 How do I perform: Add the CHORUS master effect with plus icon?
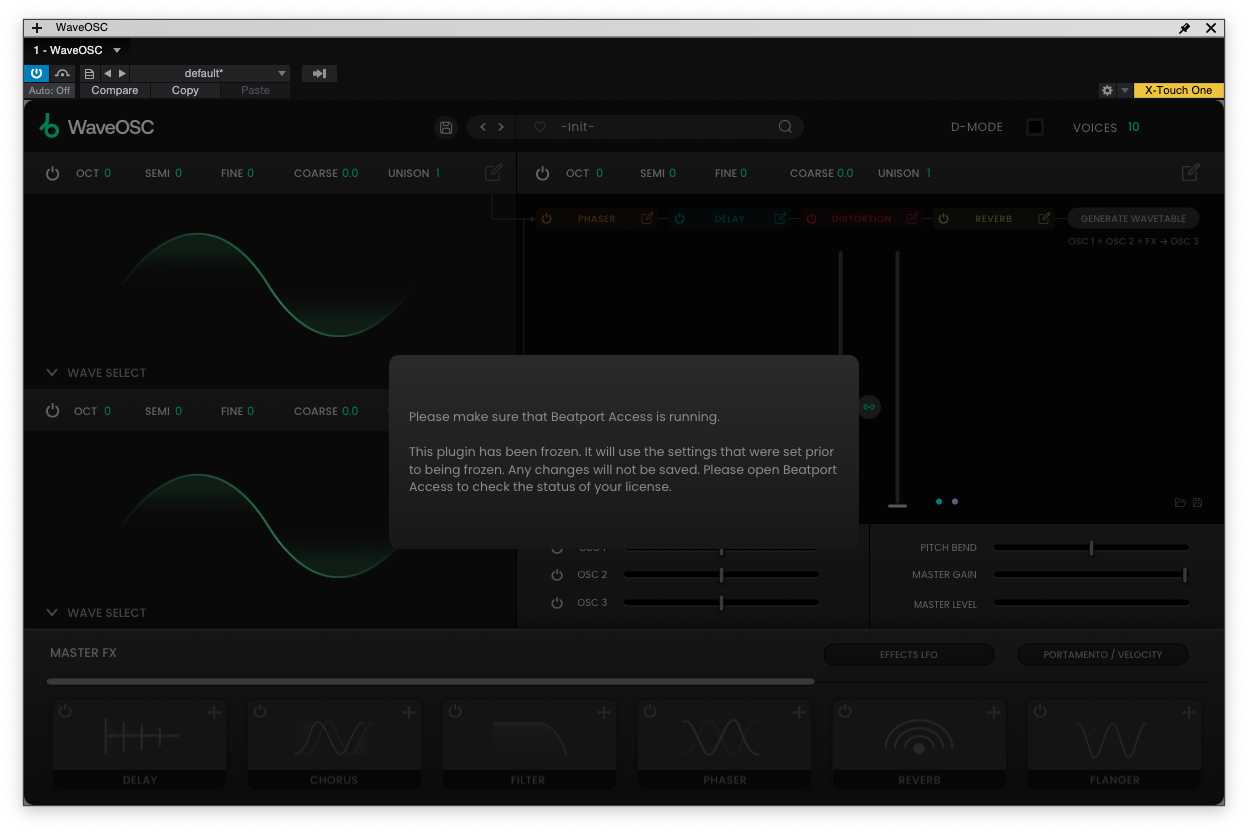point(409,712)
